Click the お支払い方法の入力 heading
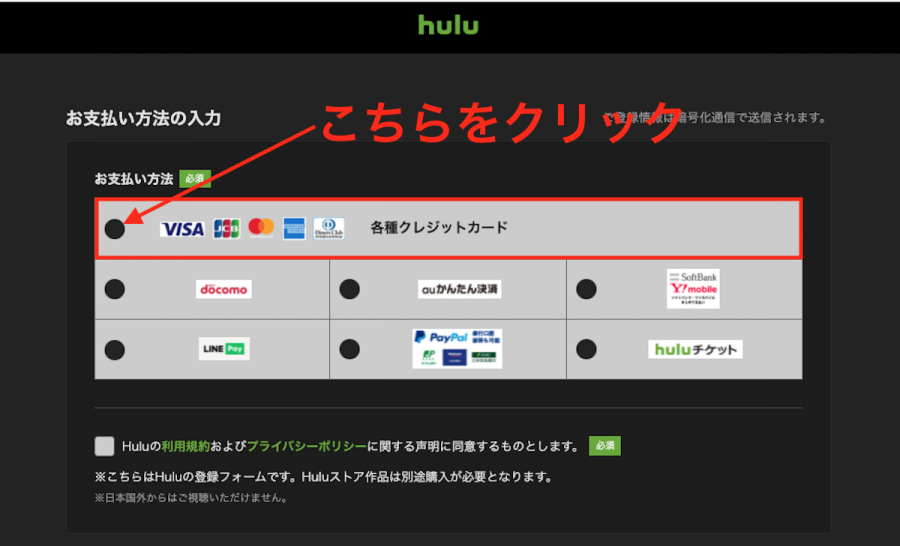The width and height of the screenshot is (900, 546). click(x=143, y=118)
